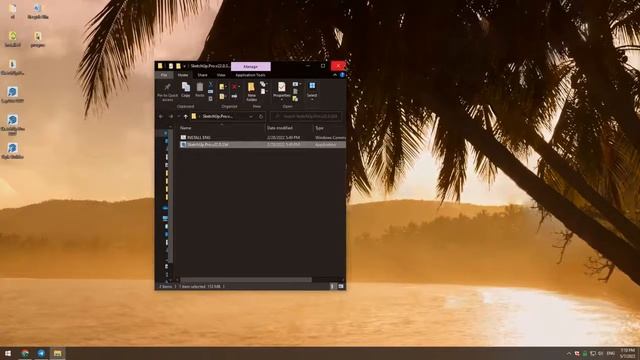The width and height of the screenshot is (640, 360).
Task: Click the red X Delete icon
Action: coord(234,87)
